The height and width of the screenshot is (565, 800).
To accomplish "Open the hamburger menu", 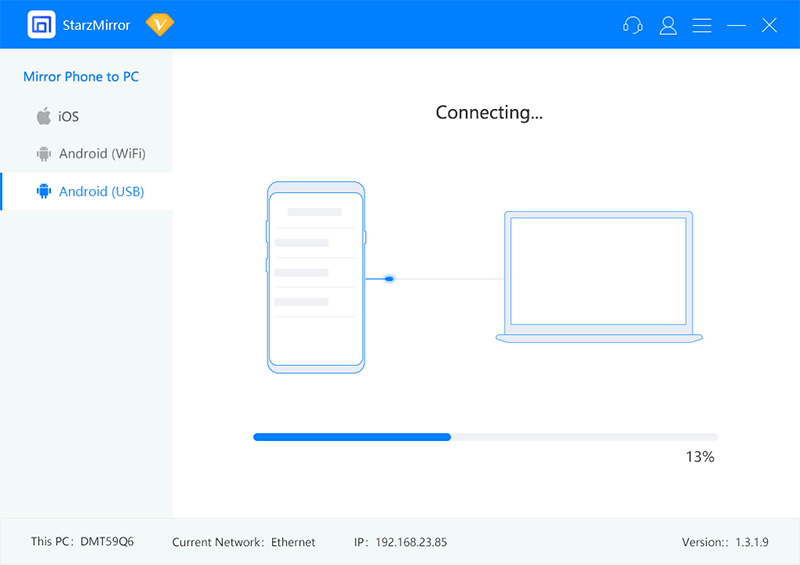I will click(702, 25).
